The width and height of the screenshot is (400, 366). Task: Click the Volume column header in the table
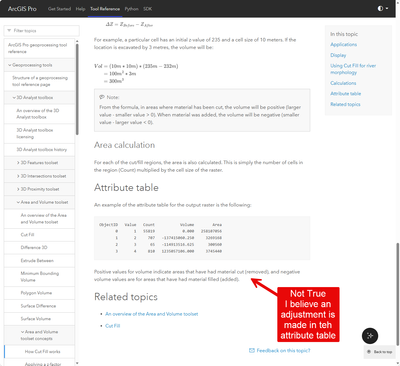tap(187, 225)
